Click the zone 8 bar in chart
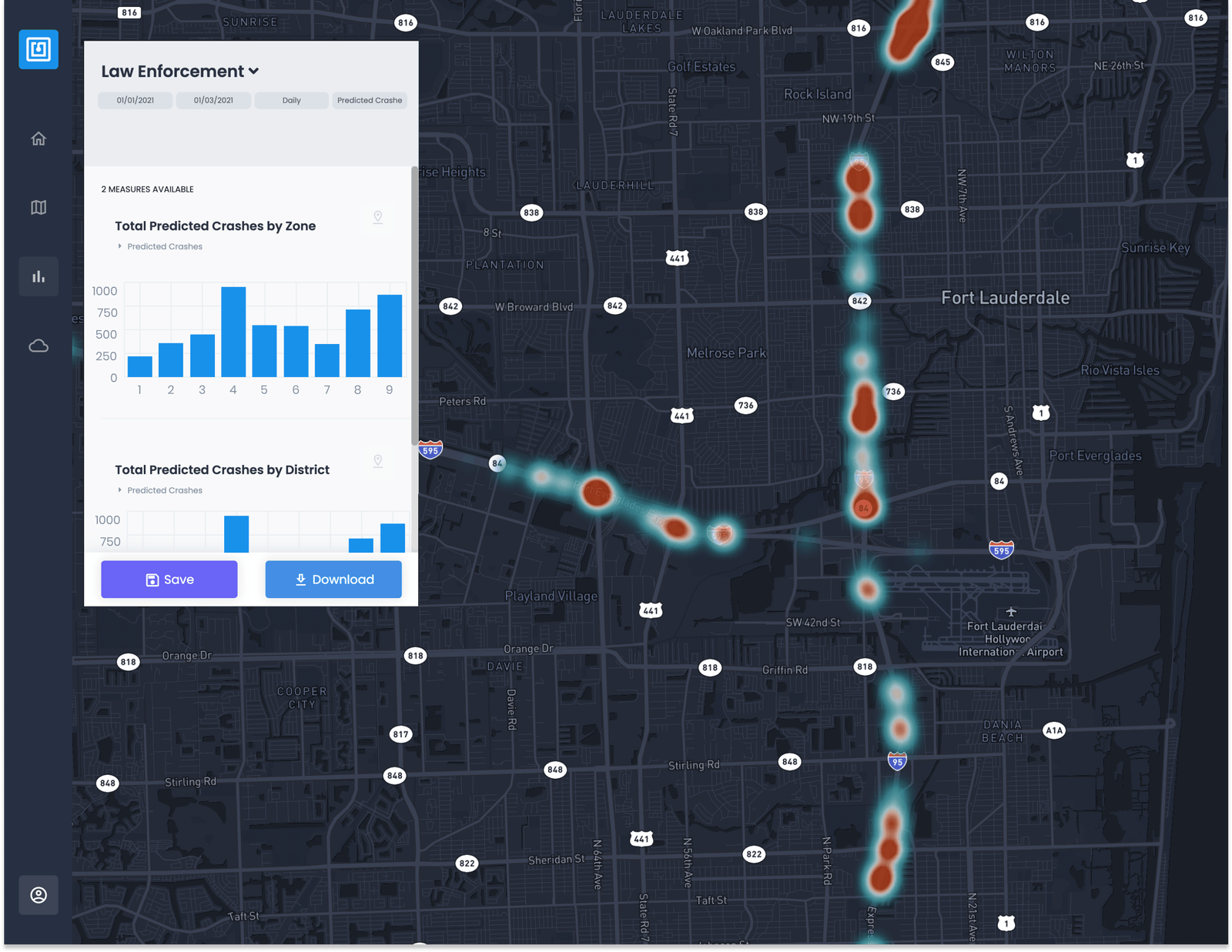Screen dimensions: 1232x952 (358, 343)
